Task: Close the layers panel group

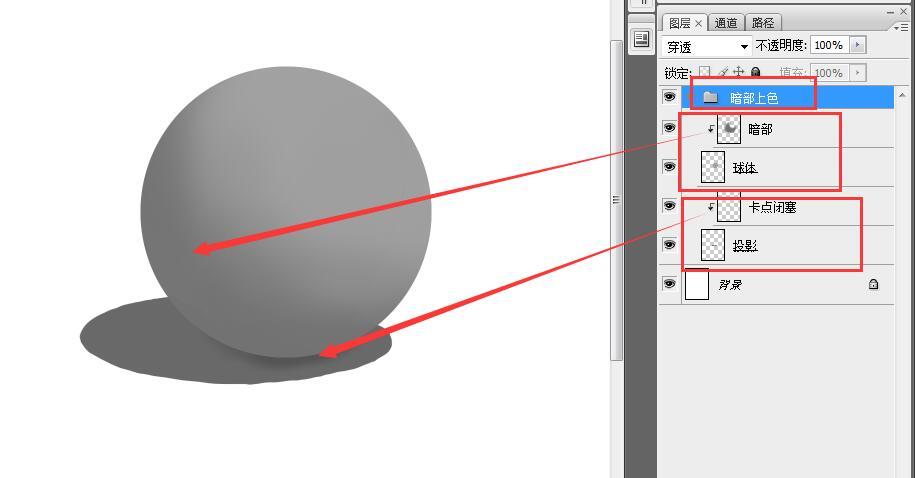Action: point(903,12)
